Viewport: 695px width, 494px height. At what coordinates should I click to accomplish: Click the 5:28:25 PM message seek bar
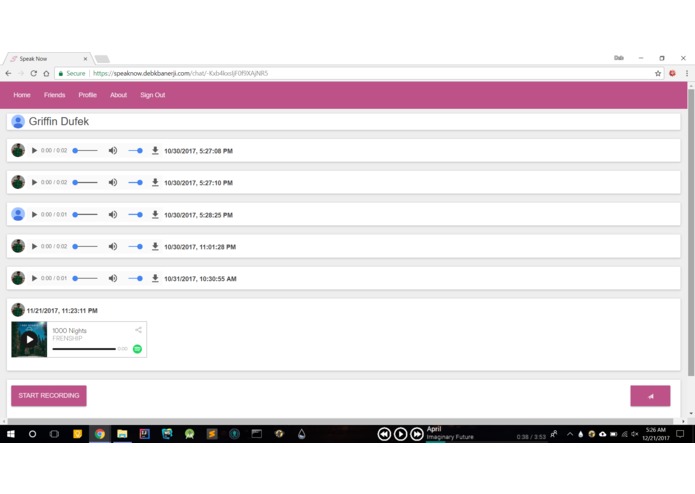coord(85,214)
